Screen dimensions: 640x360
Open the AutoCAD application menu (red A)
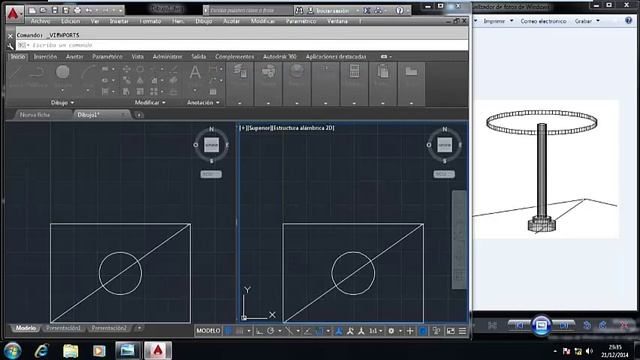[x=13, y=13]
